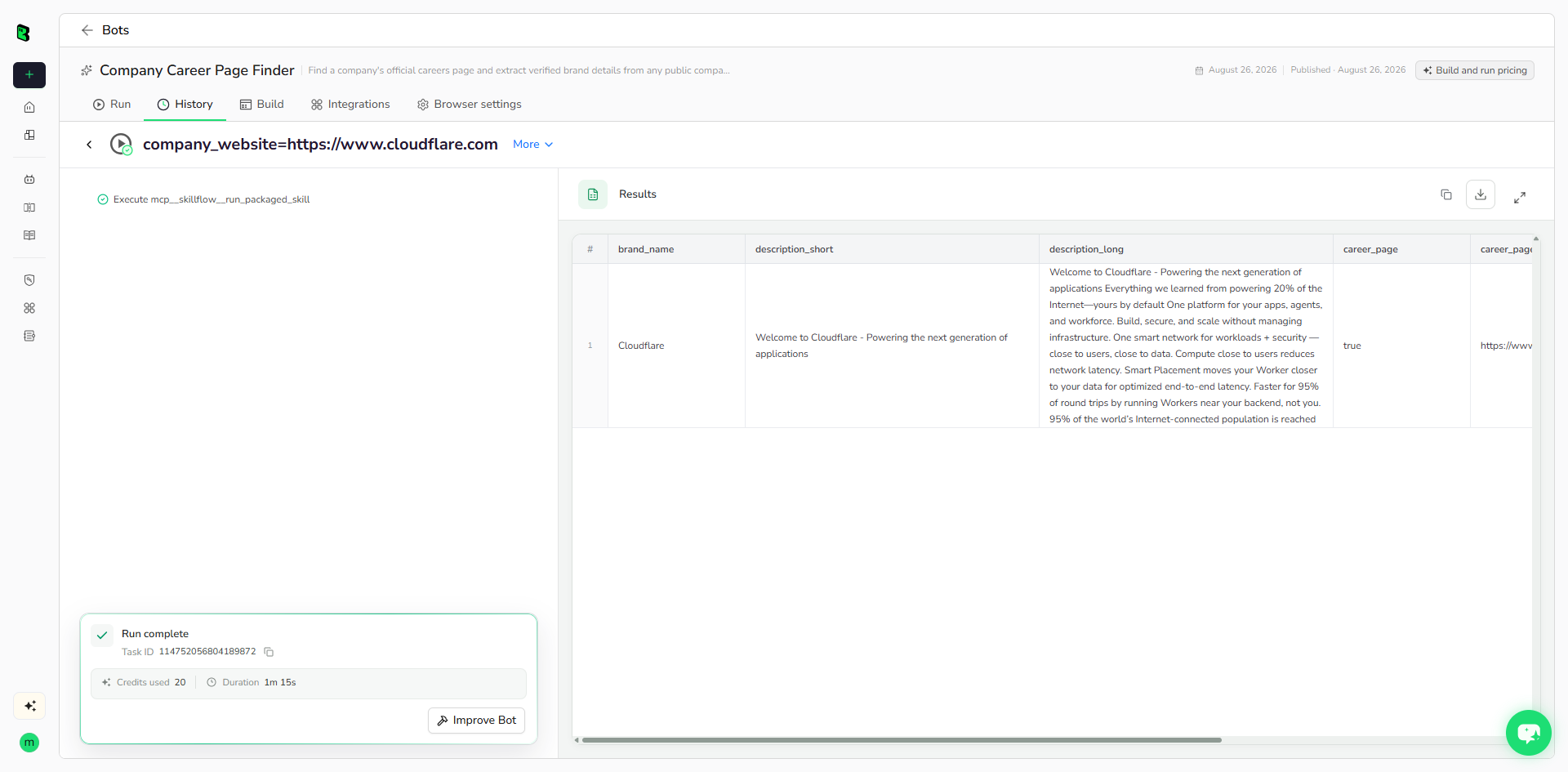
Task: Click the play run status icon
Action: tap(121, 145)
